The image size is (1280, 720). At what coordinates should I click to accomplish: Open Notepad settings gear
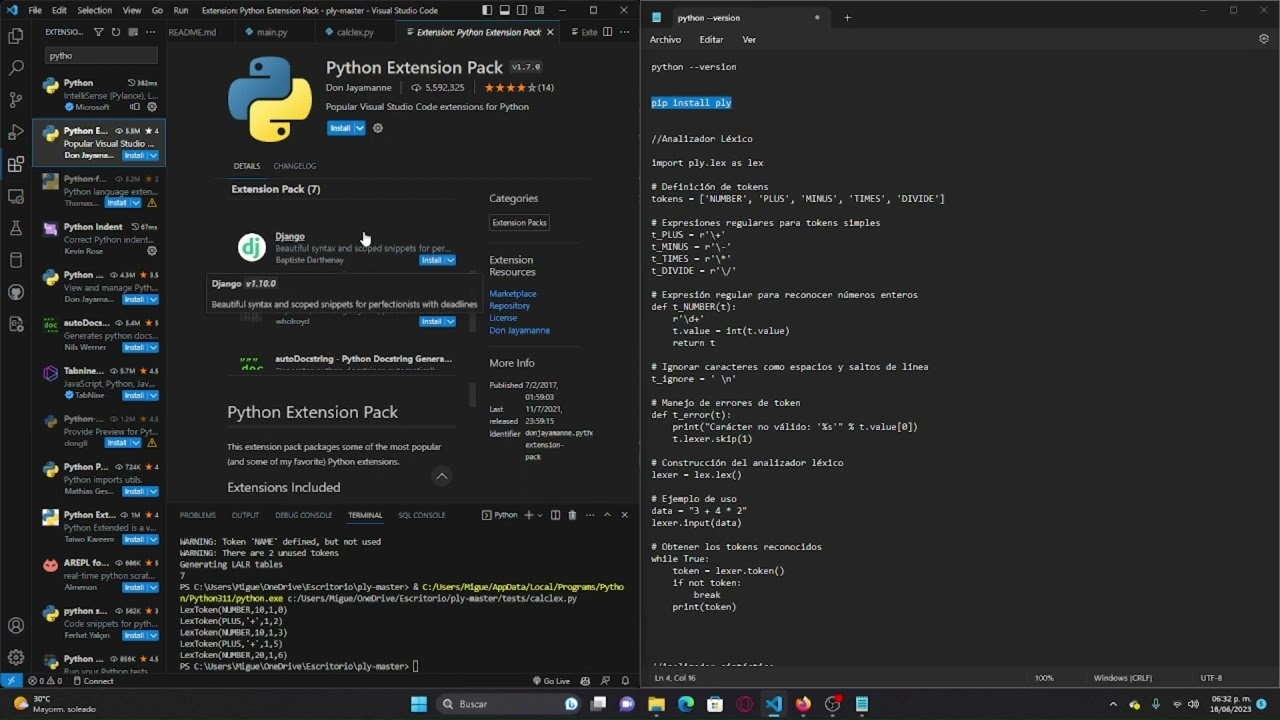point(1263,39)
